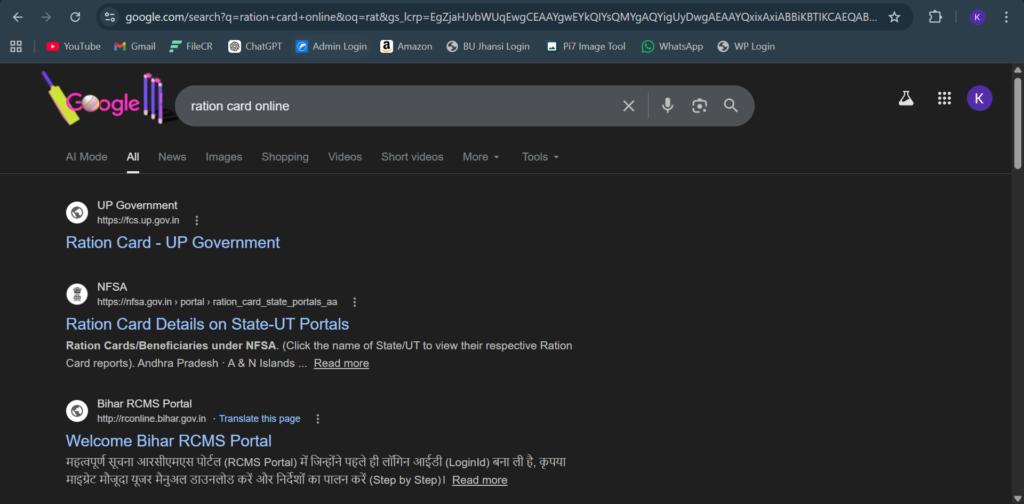Open Search Labs flask icon
The height and width of the screenshot is (504, 1024).
[906, 98]
